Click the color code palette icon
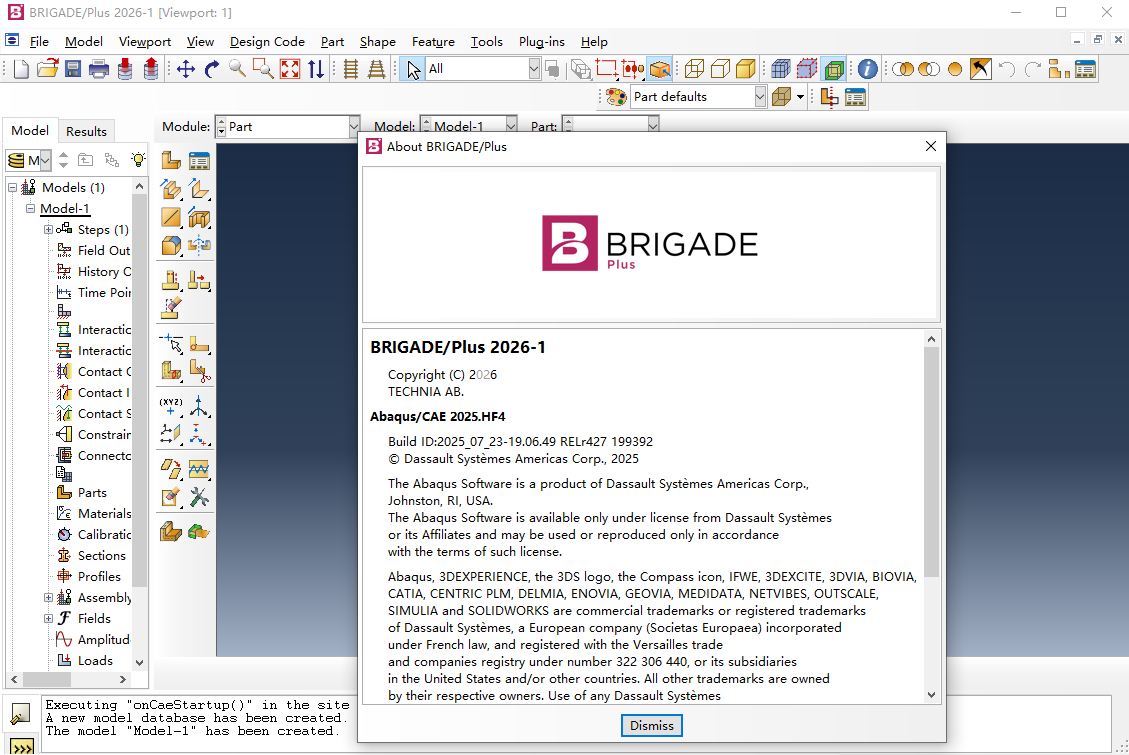The width and height of the screenshot is (1129, 755). coord(616,97)
